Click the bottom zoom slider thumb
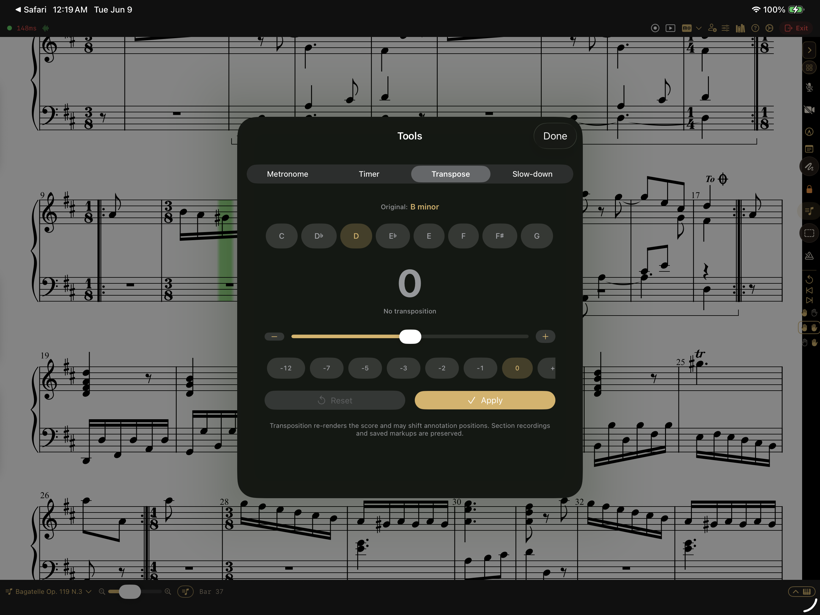This screenshot has width=820, height=615. pyautogui.click(x=130, y=591)
